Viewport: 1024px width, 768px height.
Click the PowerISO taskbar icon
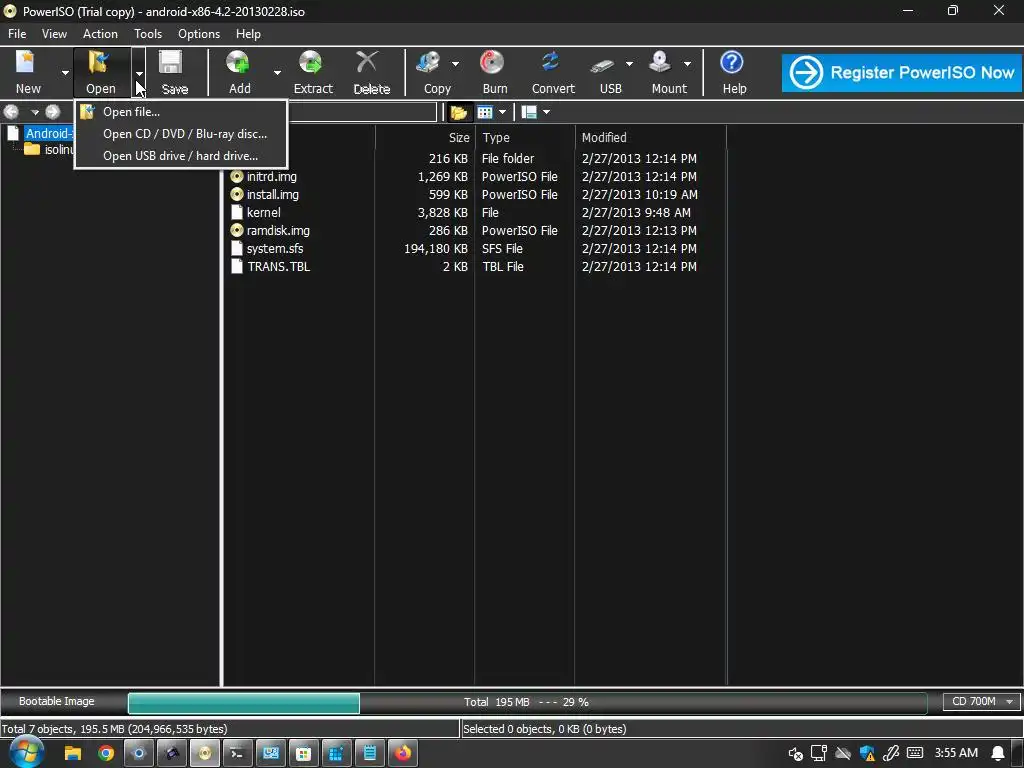point(204,754)
